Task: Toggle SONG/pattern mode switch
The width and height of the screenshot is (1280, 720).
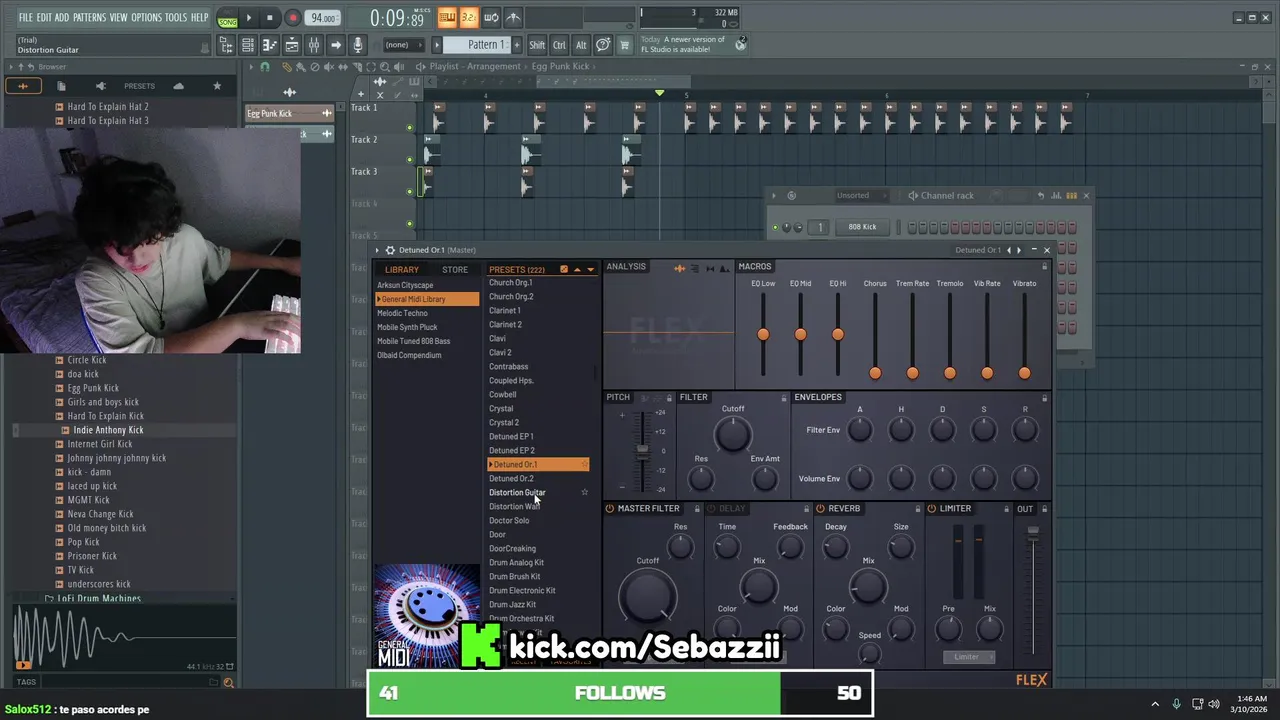Action: click(x=227, y=18)
